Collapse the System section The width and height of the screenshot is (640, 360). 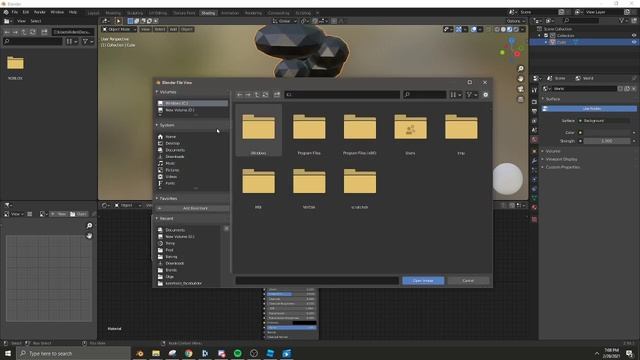pyautogui.click(x=157, y=125)
